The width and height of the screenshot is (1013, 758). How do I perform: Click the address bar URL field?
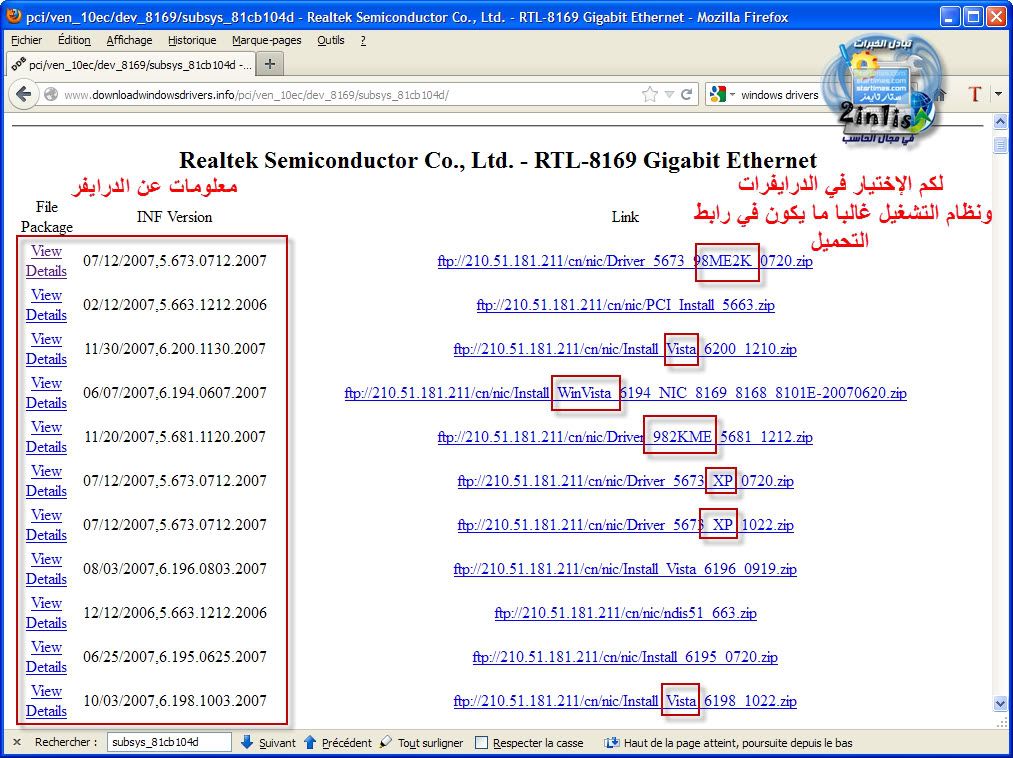tap(349, 95)
